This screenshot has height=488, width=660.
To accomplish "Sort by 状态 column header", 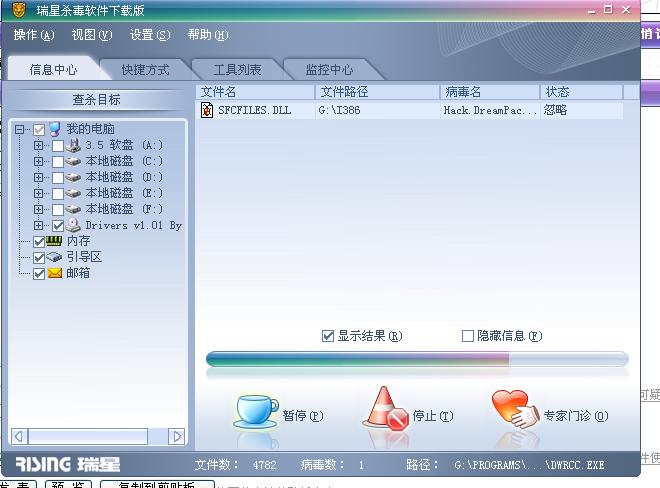I will click(x=581, y=92).
